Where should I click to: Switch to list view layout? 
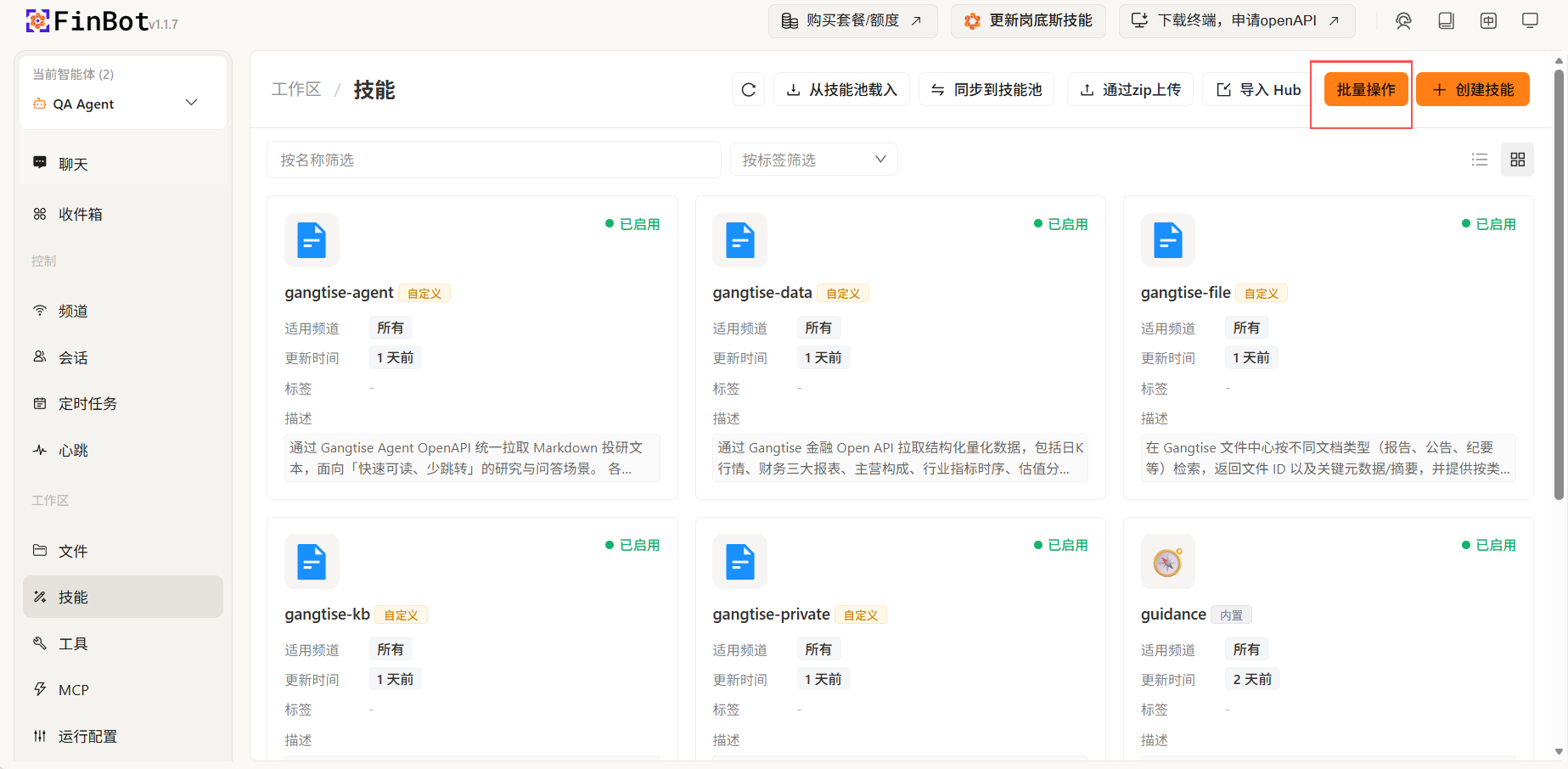tap(1480, 160)
